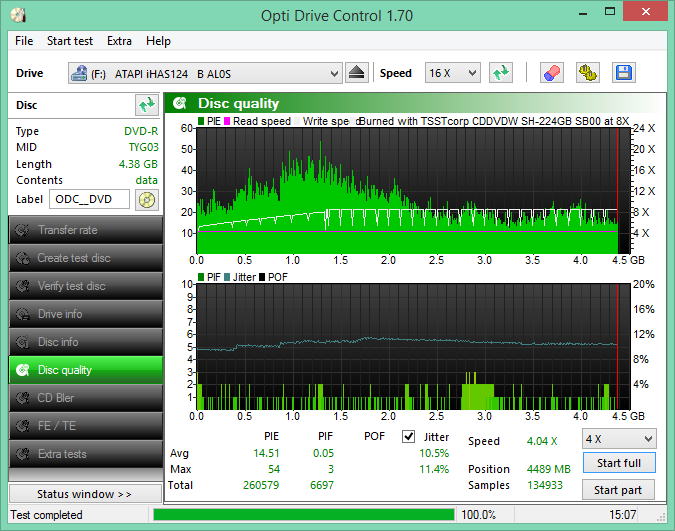
Task: Click the Type value DVD-R
Action: click(141, 131)
